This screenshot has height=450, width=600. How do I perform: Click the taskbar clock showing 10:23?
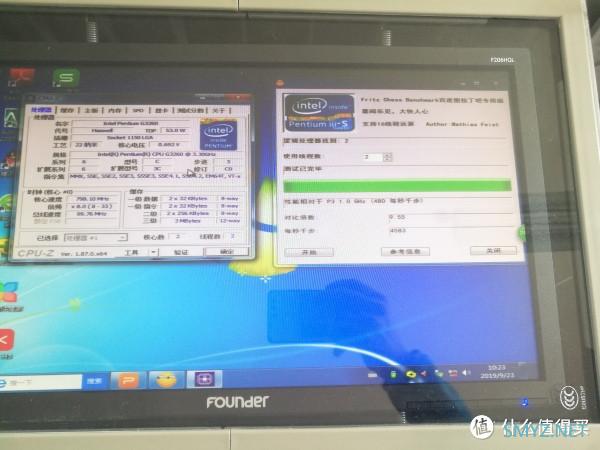click(x=497, y=372)
